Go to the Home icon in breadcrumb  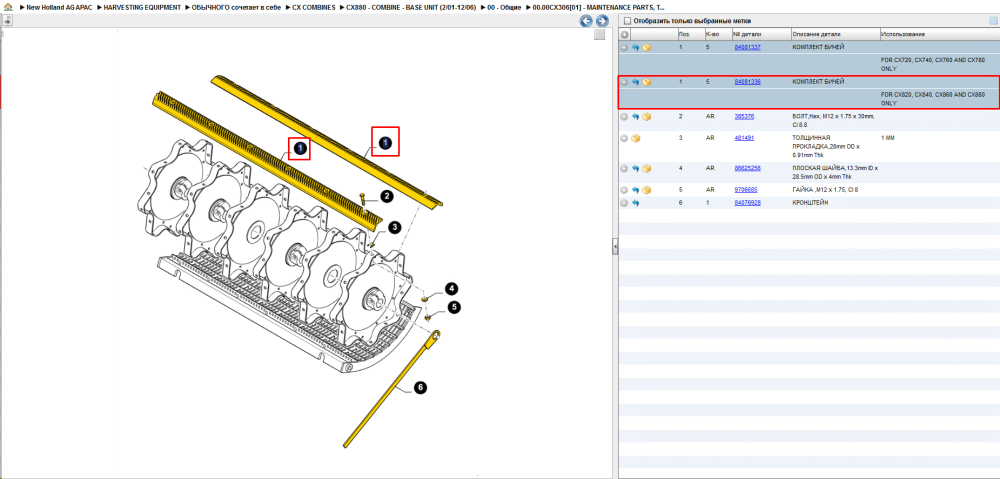coord(7,7)
